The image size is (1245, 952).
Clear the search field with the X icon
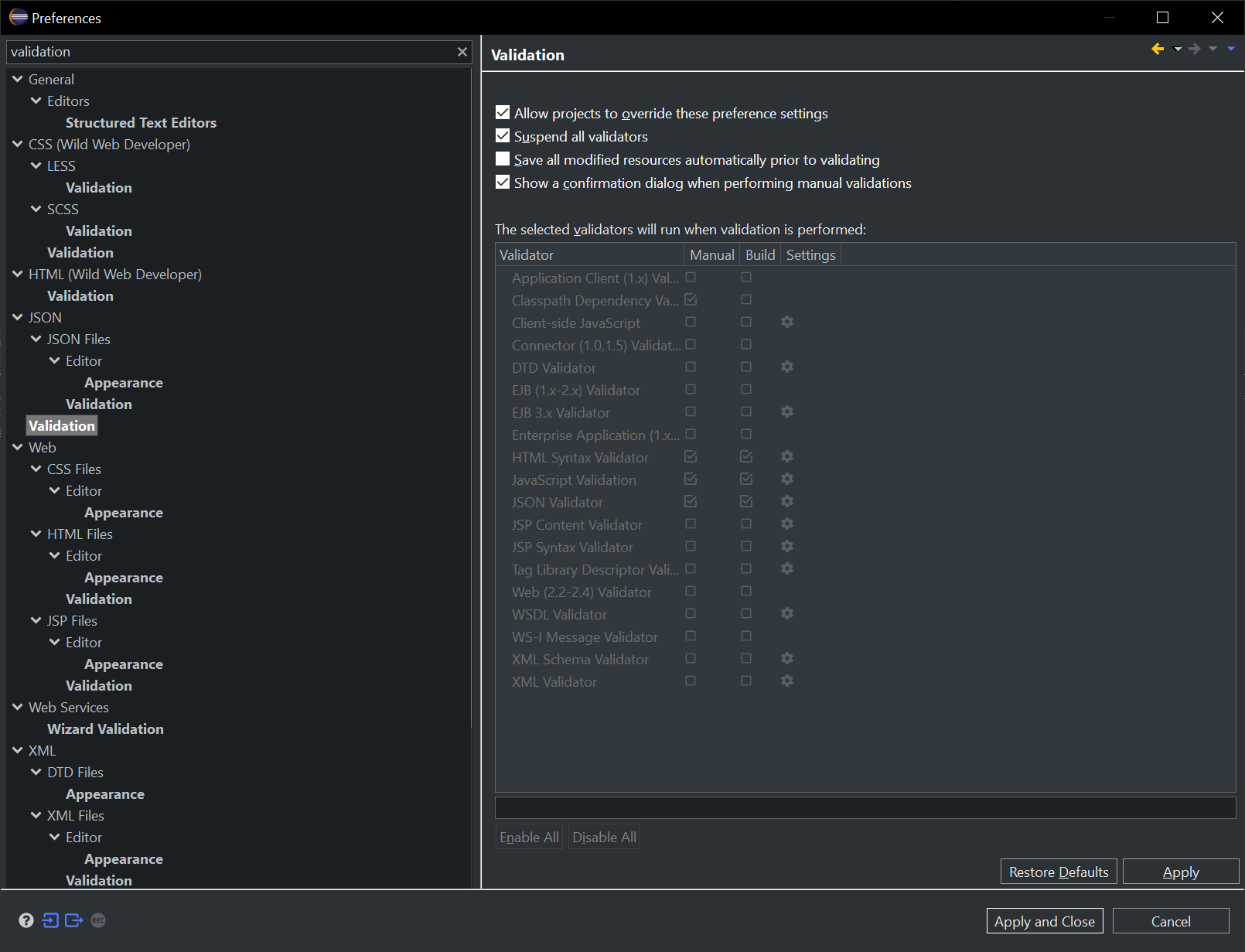click(x=462, y=52)
